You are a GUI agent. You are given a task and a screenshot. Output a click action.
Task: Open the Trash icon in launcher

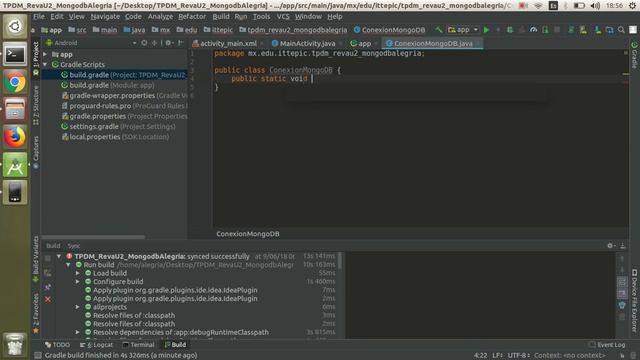[15, 344]
